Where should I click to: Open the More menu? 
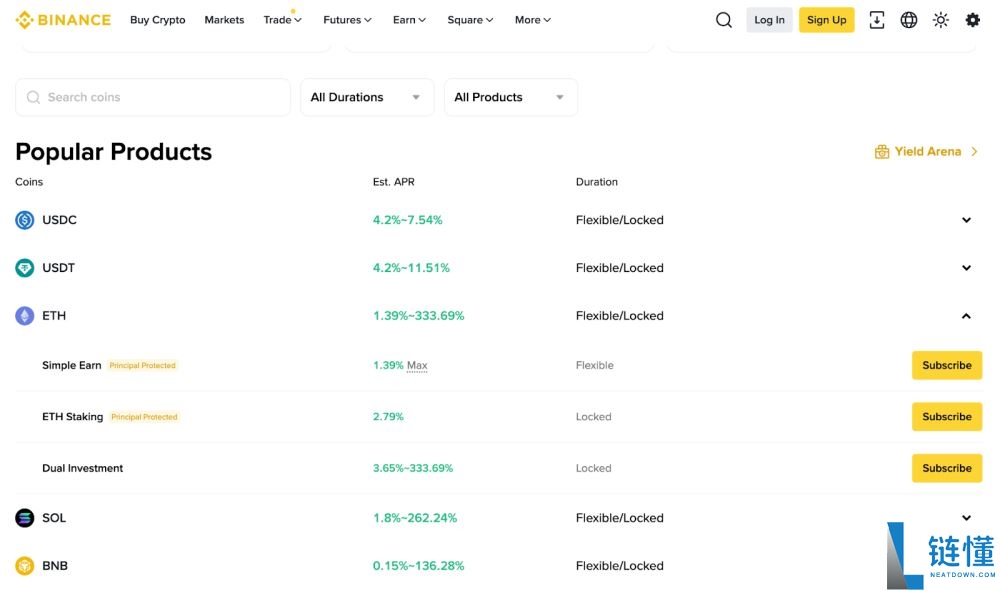point(533,20)
